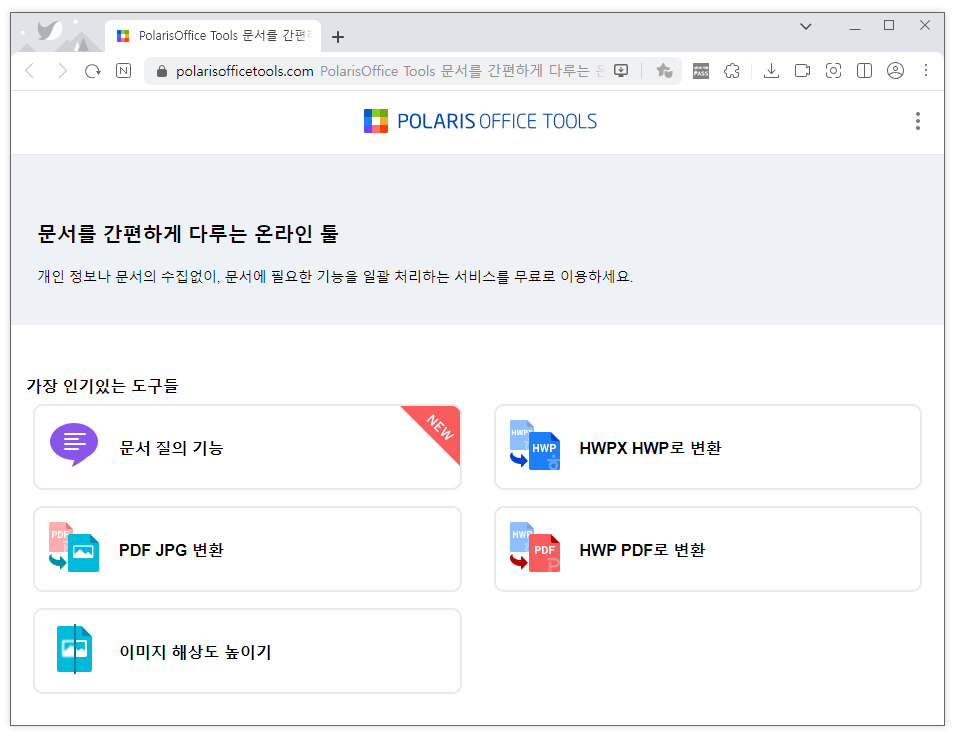955x737 pixels.
Task: Close the browser window
Action: pos(925,26)
